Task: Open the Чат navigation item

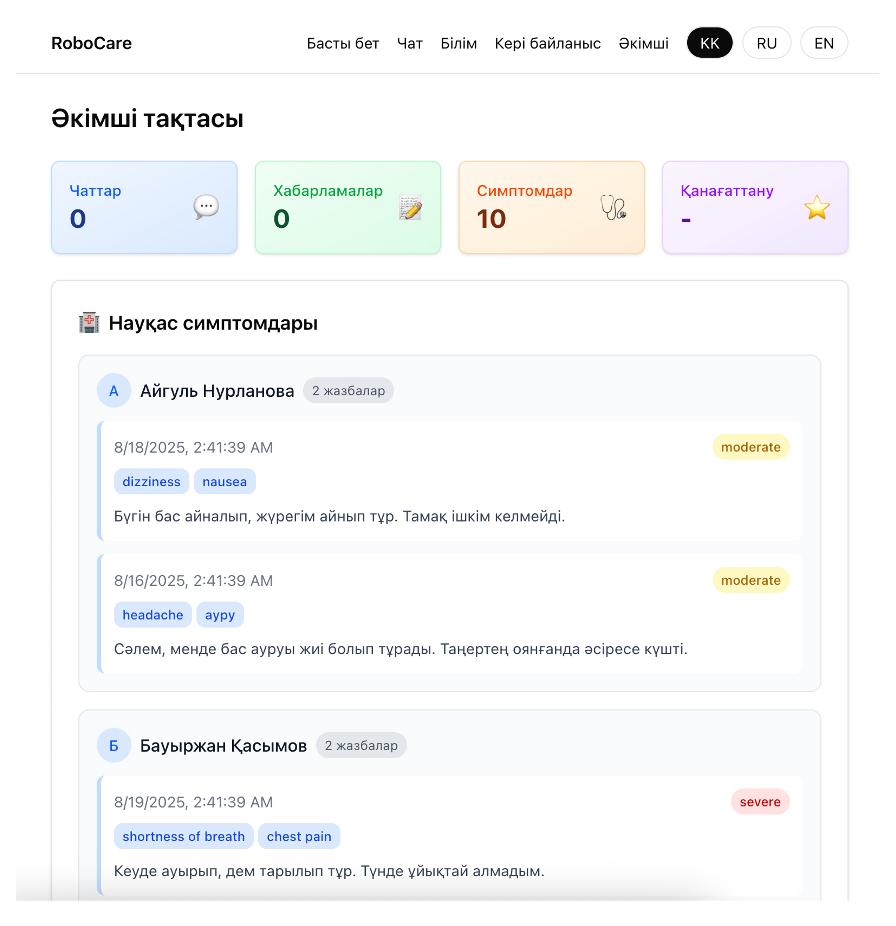Action: pyautogui.click(x=410, y=43)
